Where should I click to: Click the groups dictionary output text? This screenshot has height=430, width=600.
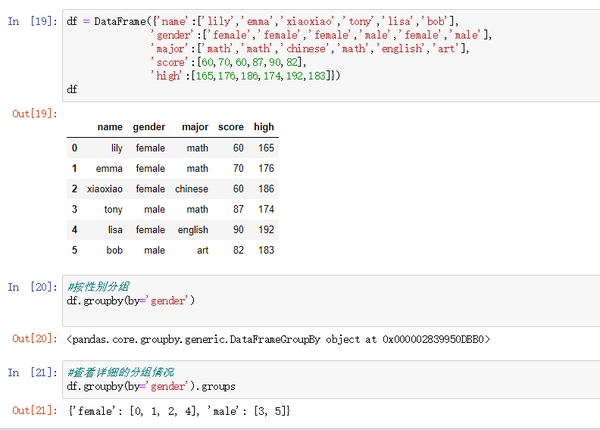pos(179,411)
